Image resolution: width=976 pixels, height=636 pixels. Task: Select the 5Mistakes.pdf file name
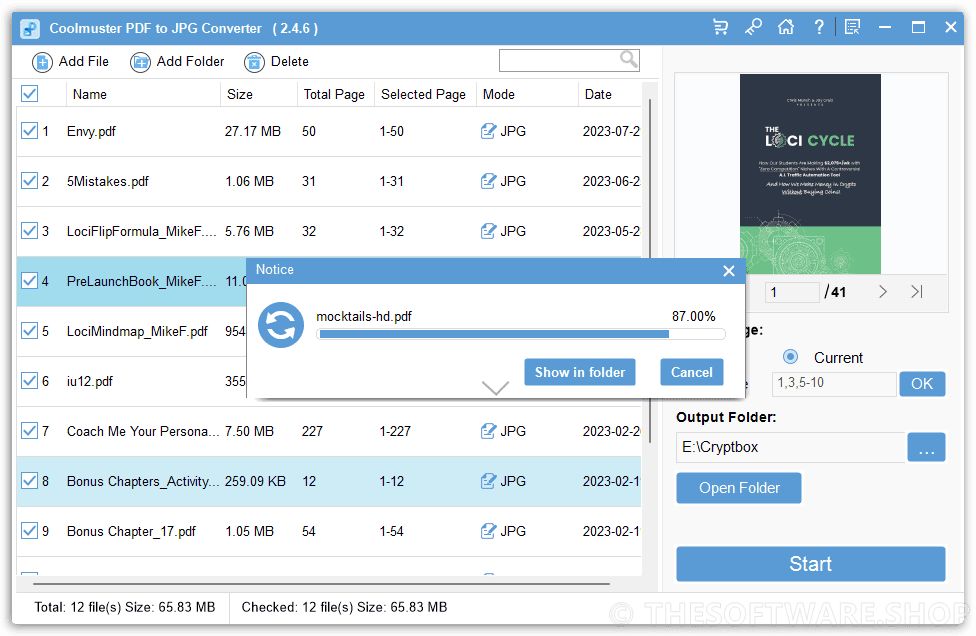[108, 181]
